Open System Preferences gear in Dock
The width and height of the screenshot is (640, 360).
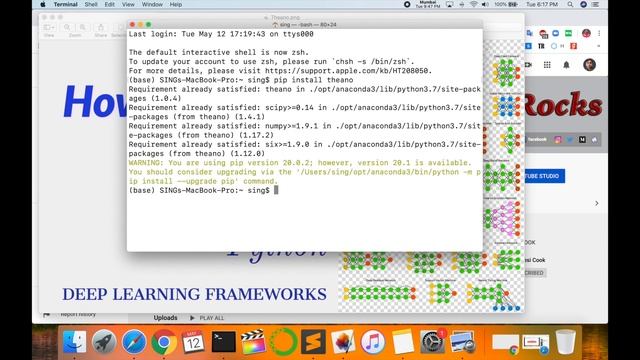pyautogui.click(x=433, y=341)
